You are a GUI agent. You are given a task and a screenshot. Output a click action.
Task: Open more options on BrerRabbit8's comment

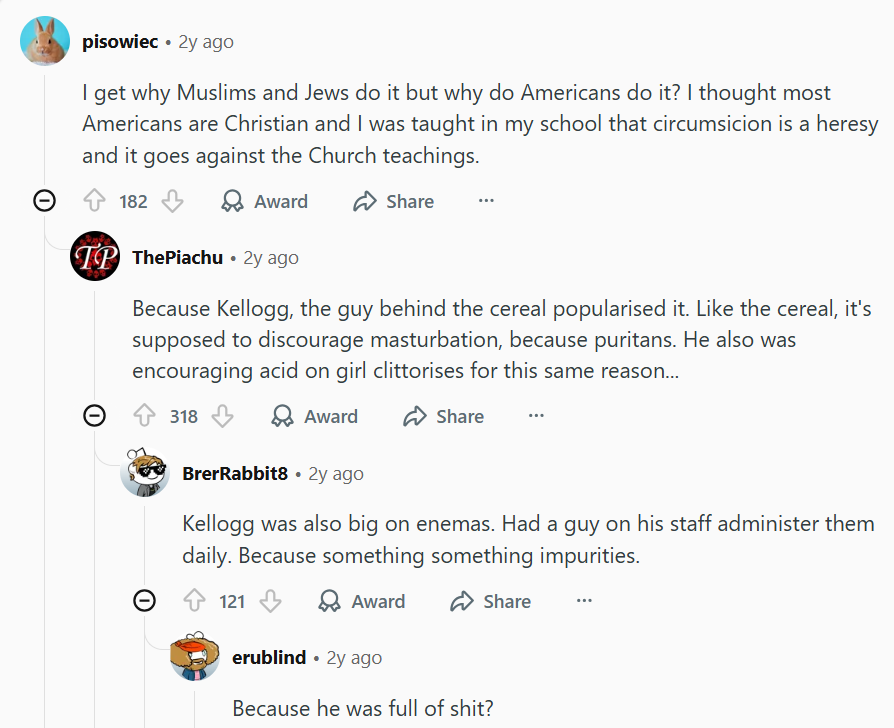click(584, 601)
